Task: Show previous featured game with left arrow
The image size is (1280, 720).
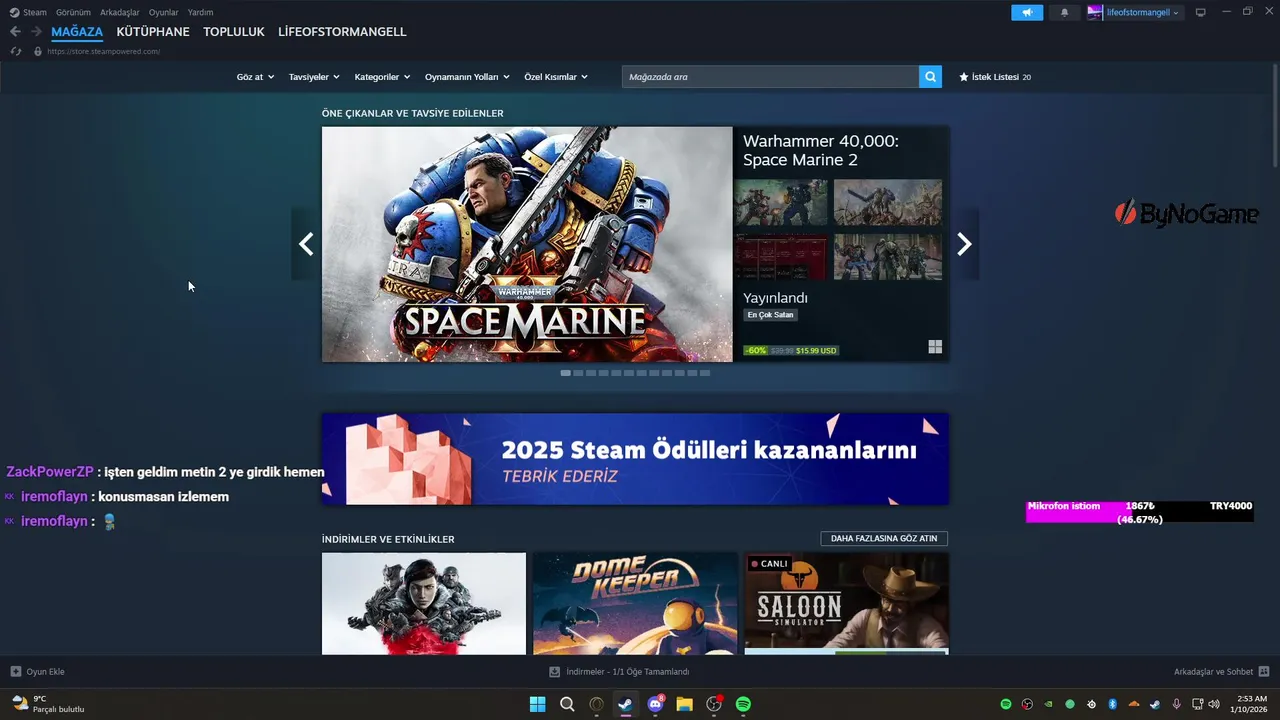Action: coord(306,244)
